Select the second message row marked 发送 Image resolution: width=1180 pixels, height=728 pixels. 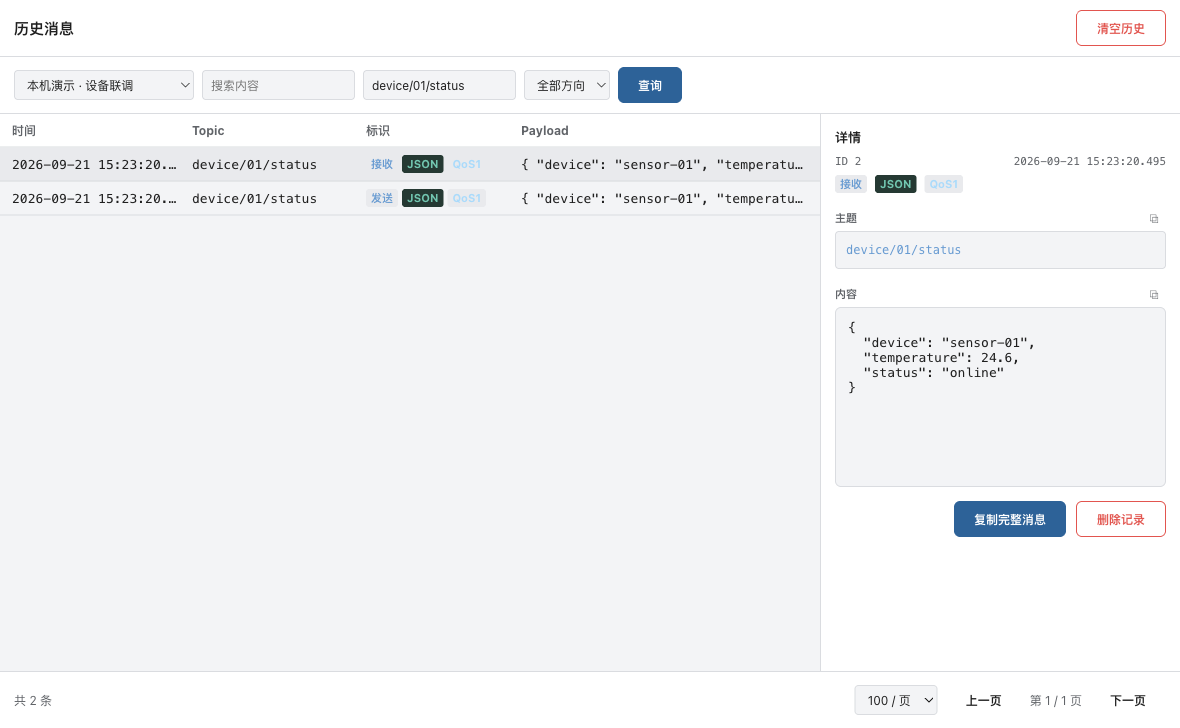pyautogui.click(x=410, y=198)
